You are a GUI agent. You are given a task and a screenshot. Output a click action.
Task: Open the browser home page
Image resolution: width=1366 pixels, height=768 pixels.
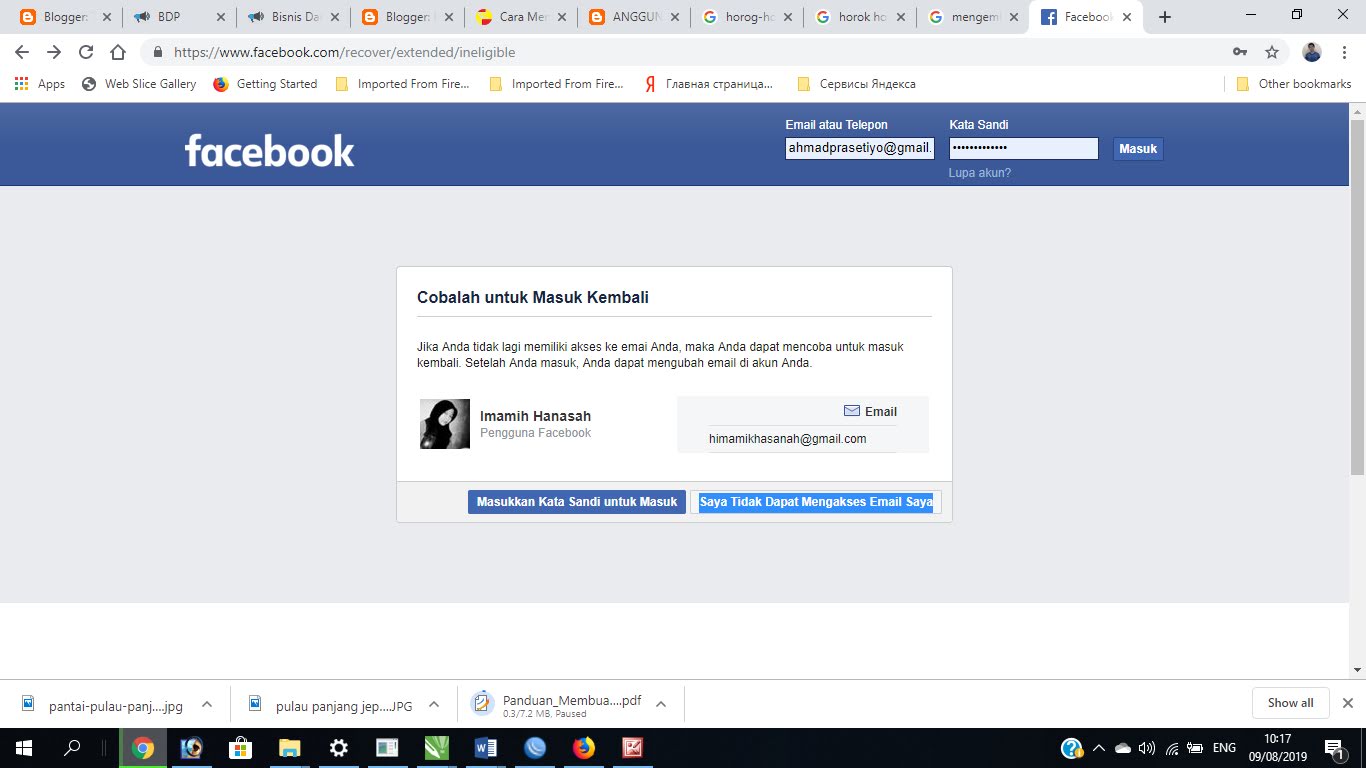[x=118, y=52]
